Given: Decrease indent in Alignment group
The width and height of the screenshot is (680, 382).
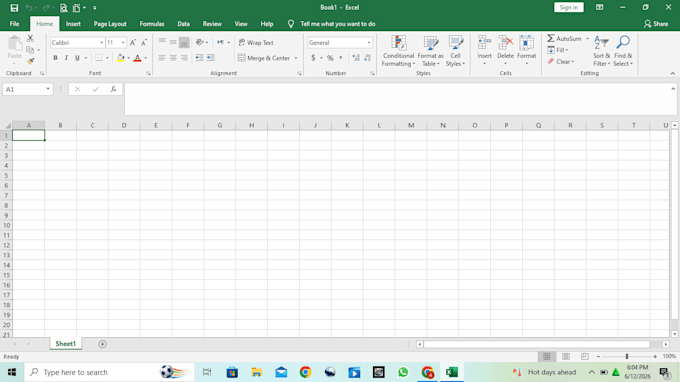Looking at the screenshot, I should [199, 58].
